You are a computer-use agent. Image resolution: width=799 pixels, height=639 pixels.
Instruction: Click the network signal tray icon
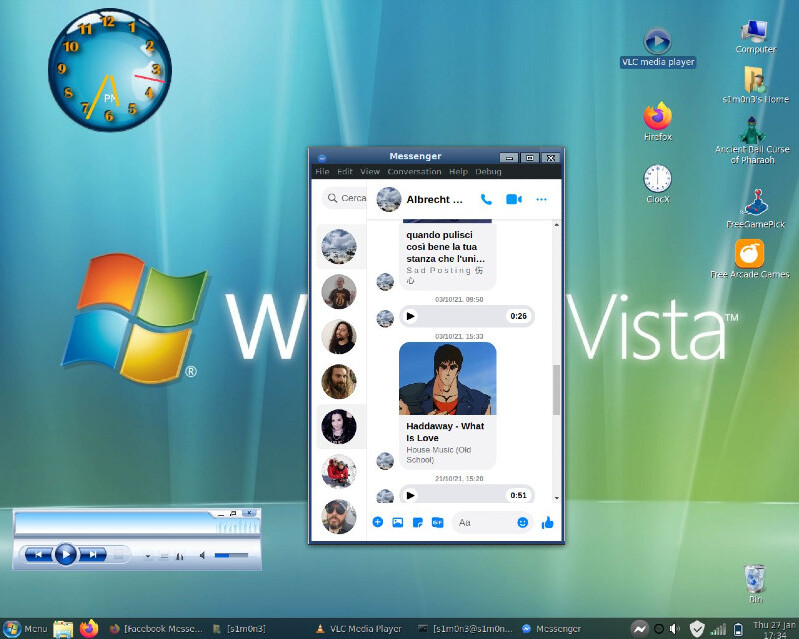click(718, 629)
